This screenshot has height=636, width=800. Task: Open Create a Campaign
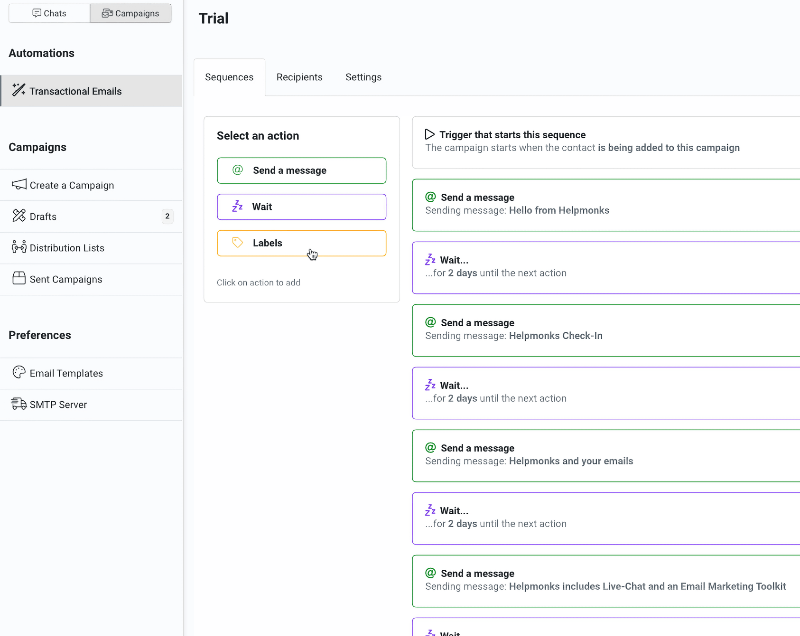[x=91, y=185]
